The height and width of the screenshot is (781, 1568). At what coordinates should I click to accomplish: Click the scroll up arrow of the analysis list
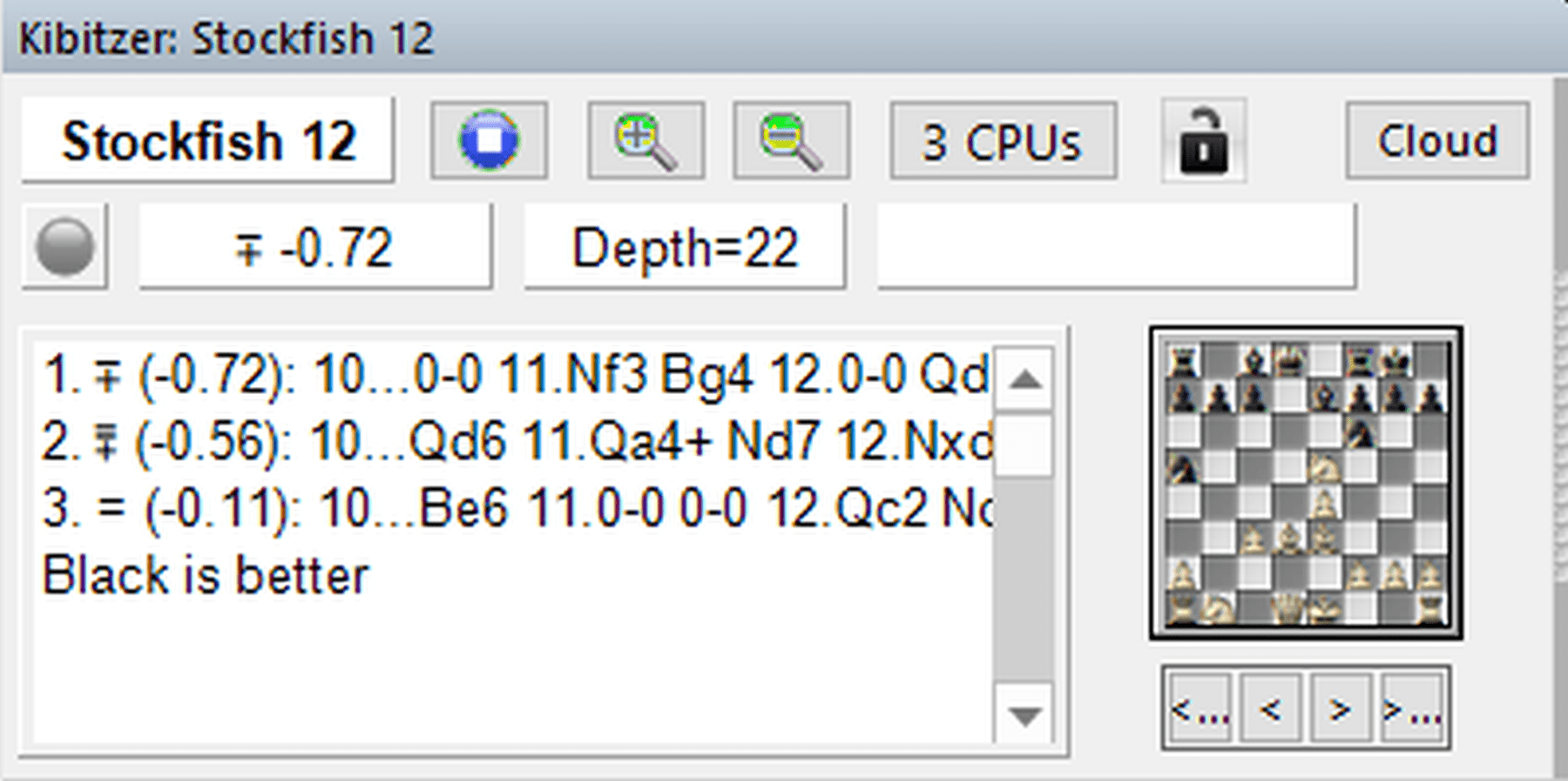pos(1024,378)
